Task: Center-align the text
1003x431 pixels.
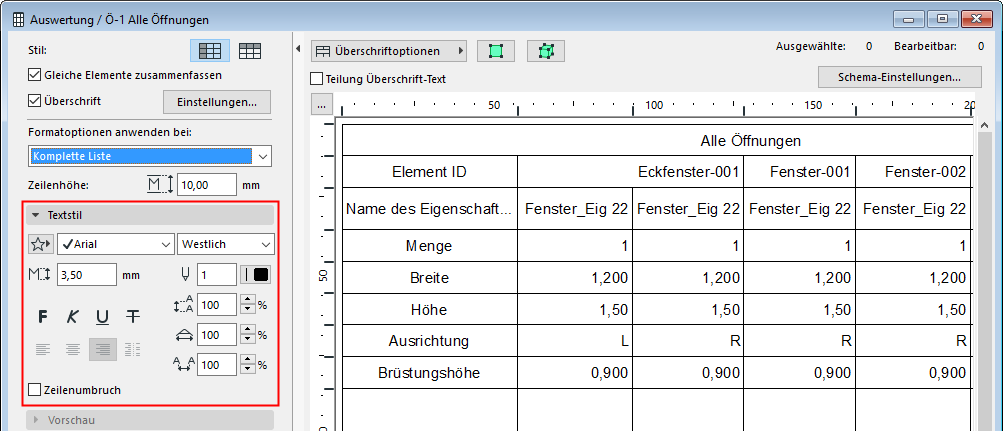Action: (73, 350)
